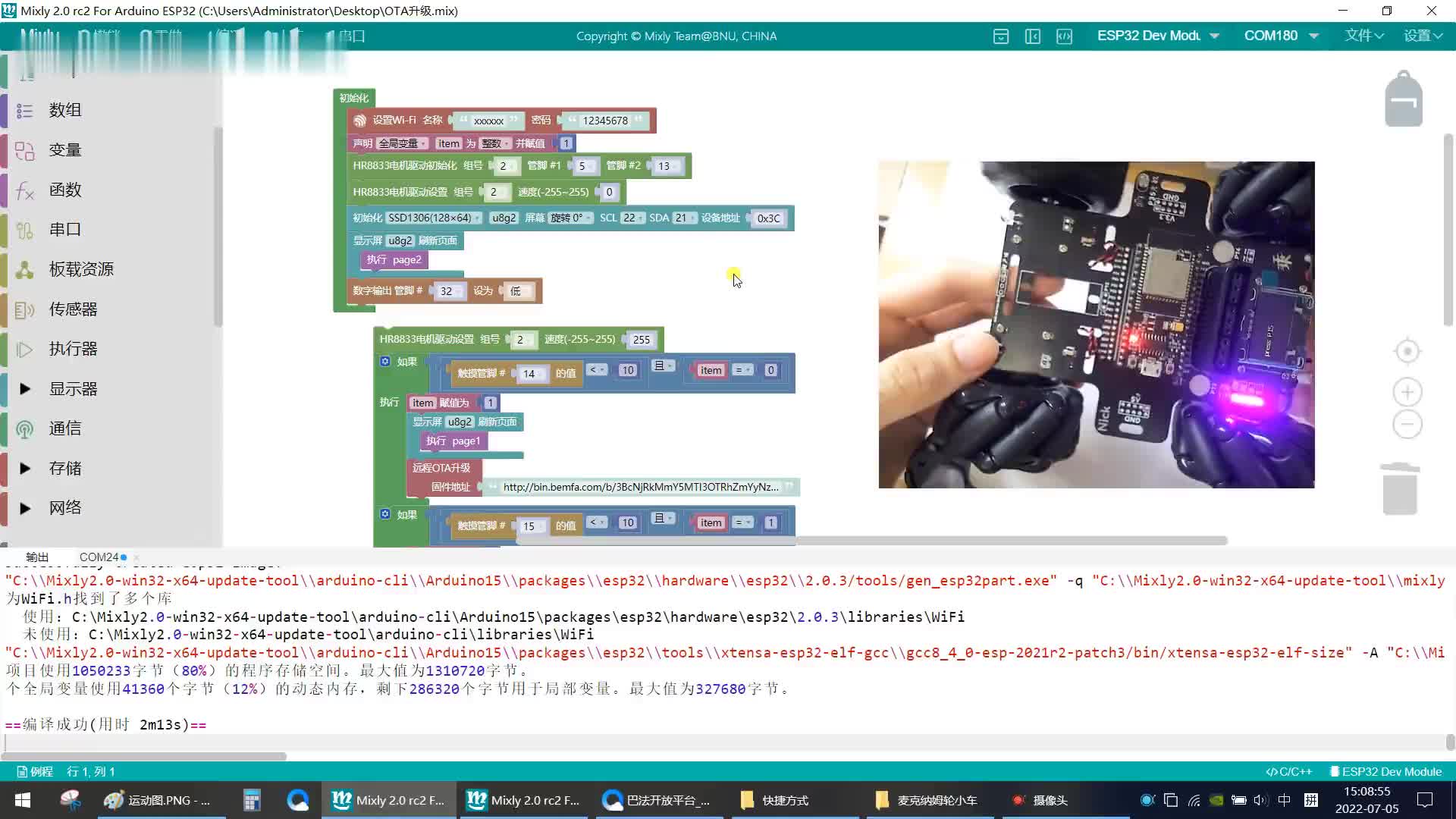Viewport: 1456px width, 819px height.
Task: Click the 行 1, 列 1 status text
Action: pyautogui.click(x=91, y=771)
